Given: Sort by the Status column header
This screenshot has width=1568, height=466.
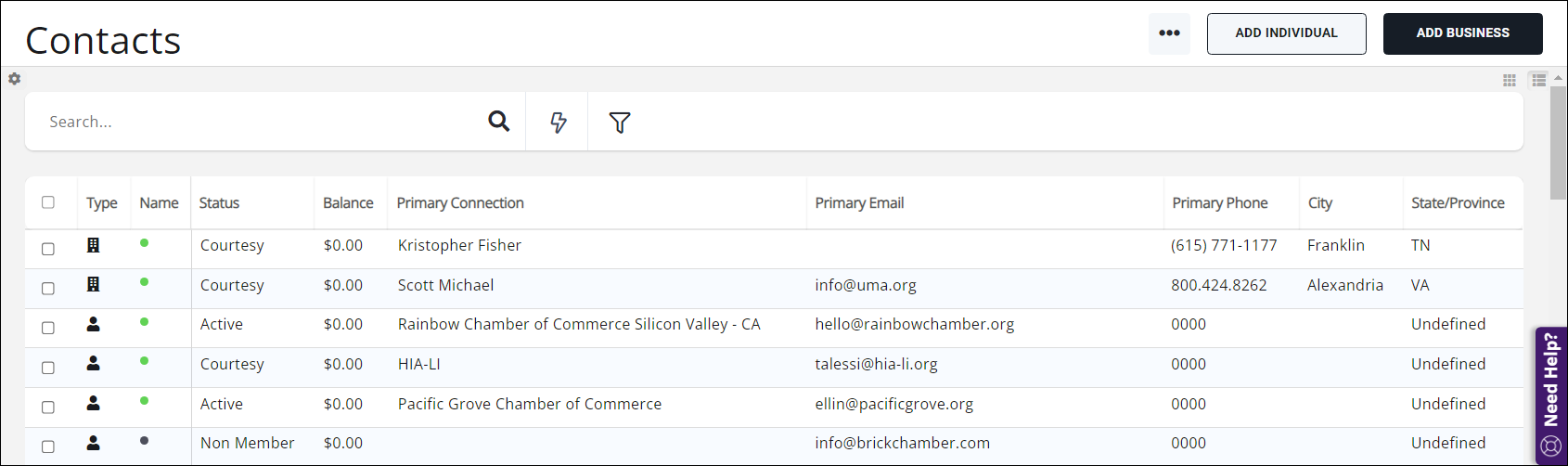Looking at the screenshot, I should click(x=219, y=203).
